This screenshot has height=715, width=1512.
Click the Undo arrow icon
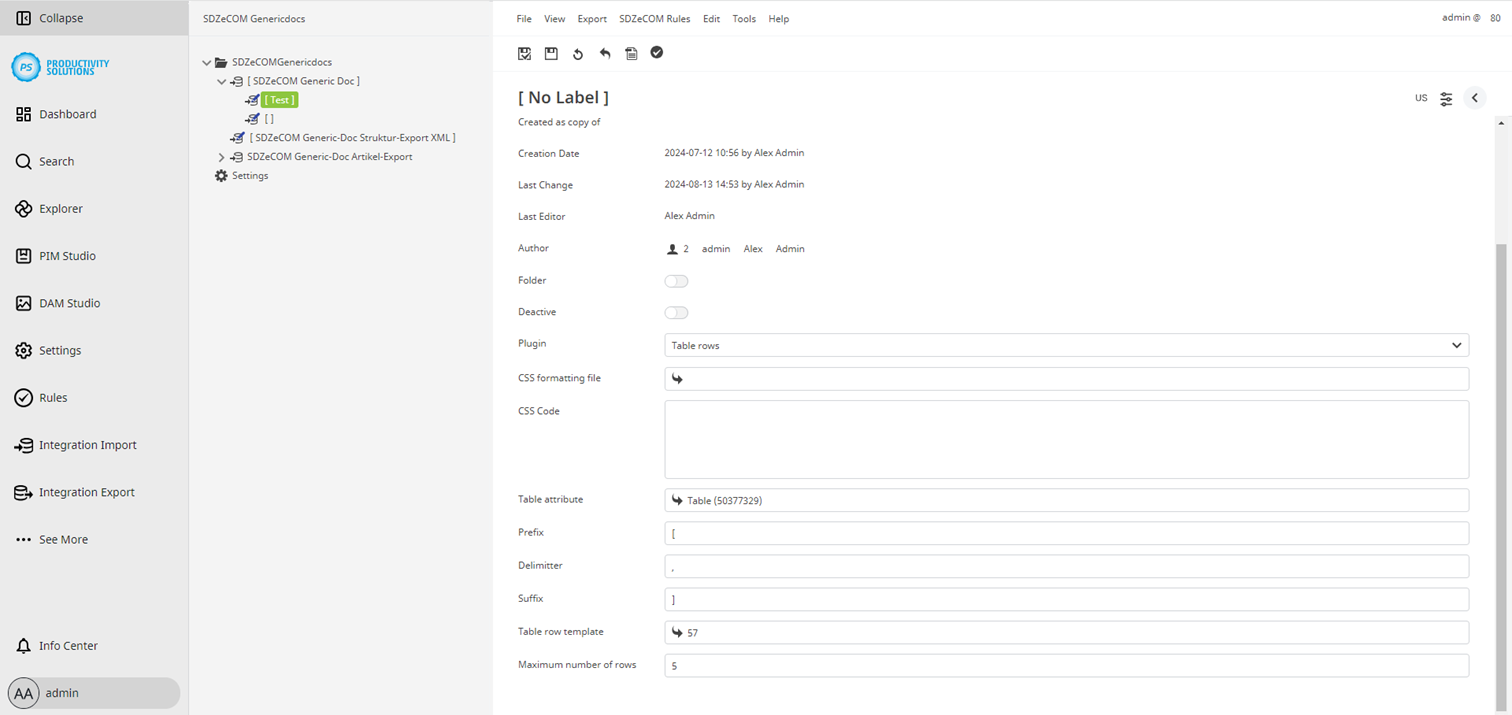click(605, 53)
